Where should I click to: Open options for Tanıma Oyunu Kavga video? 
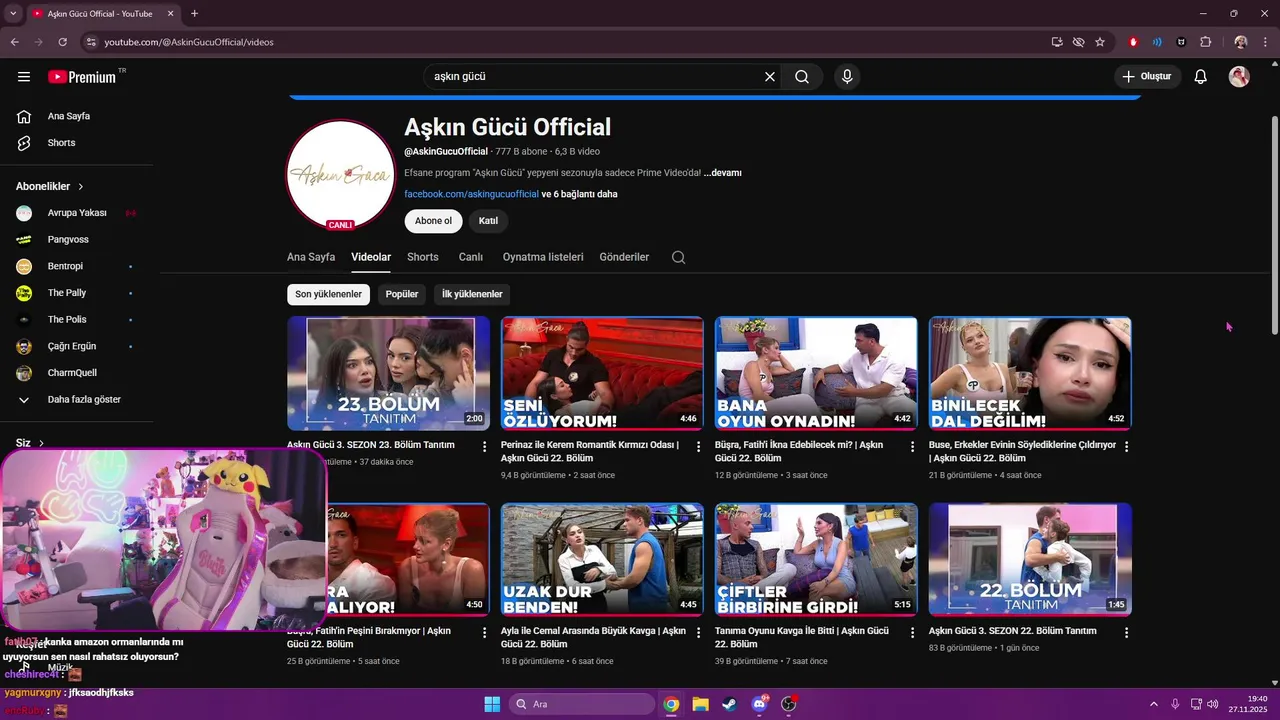(x=912, y=632)
